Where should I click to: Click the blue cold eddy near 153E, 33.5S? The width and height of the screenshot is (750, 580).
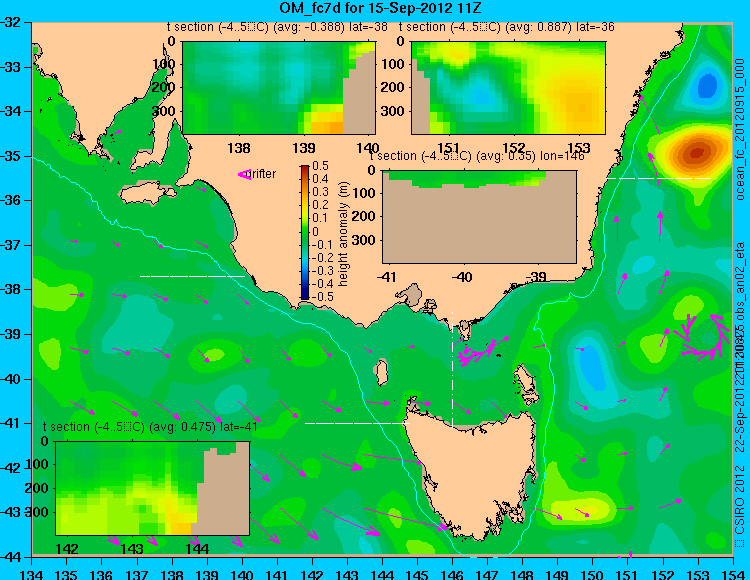[x=707, y=86]
